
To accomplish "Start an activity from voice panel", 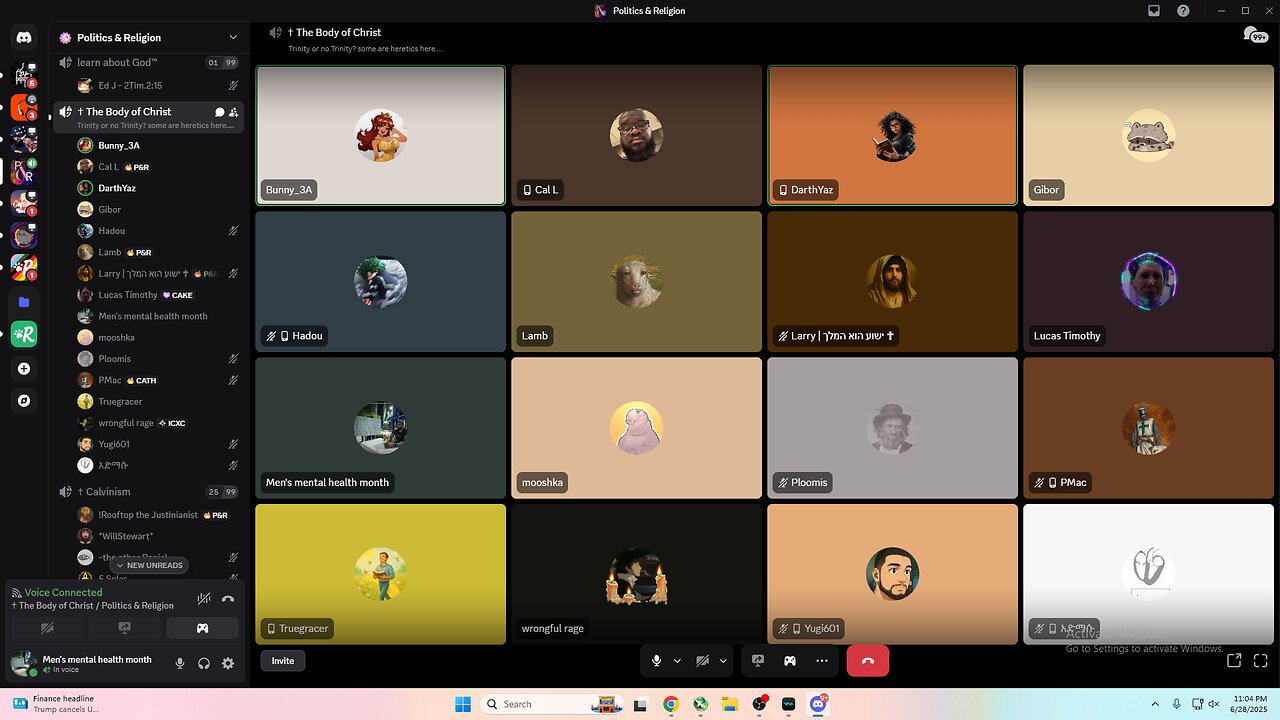I will 202,628.
